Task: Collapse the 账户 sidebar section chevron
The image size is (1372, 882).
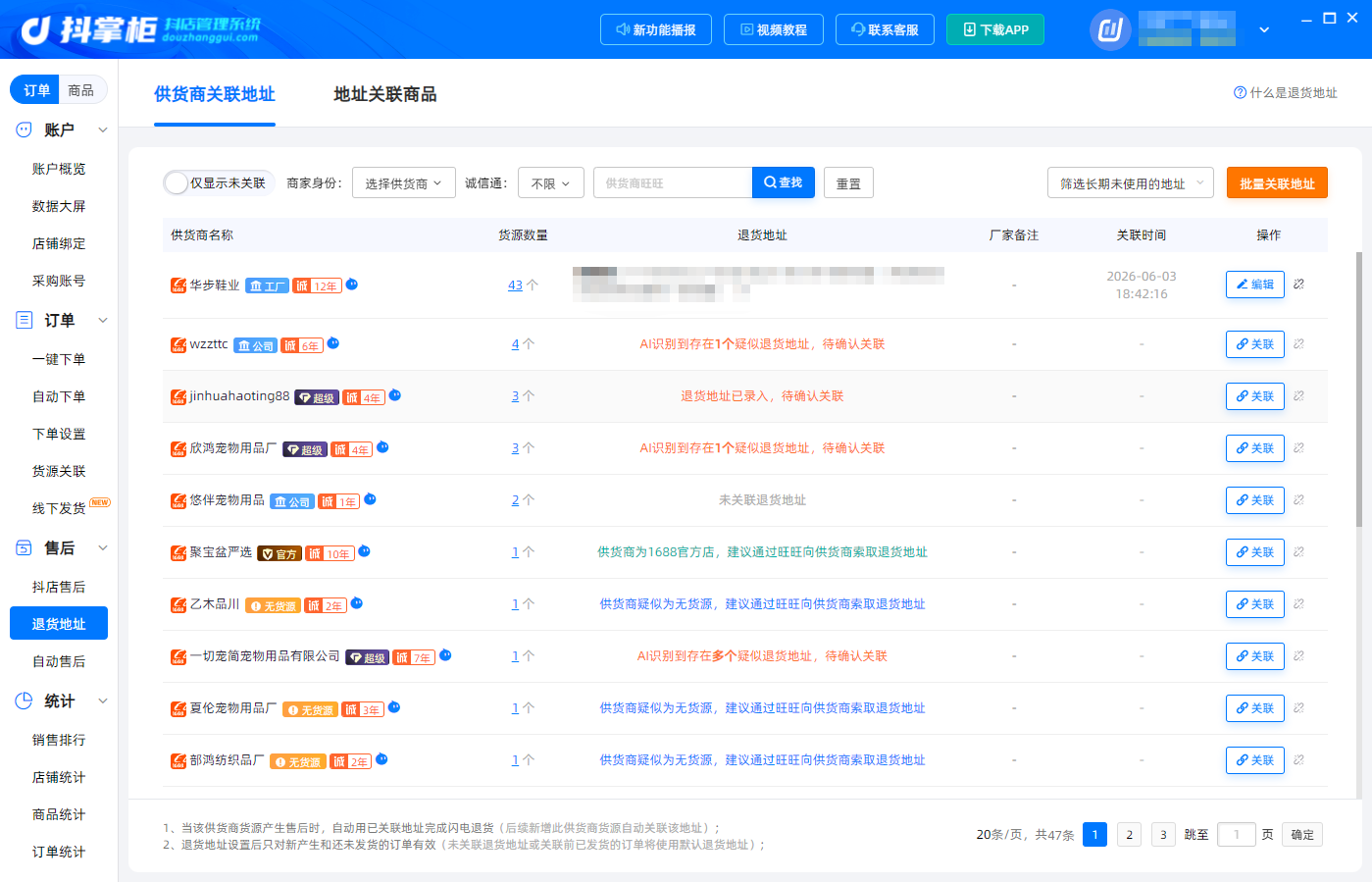Action: click(x=103, y=130)
